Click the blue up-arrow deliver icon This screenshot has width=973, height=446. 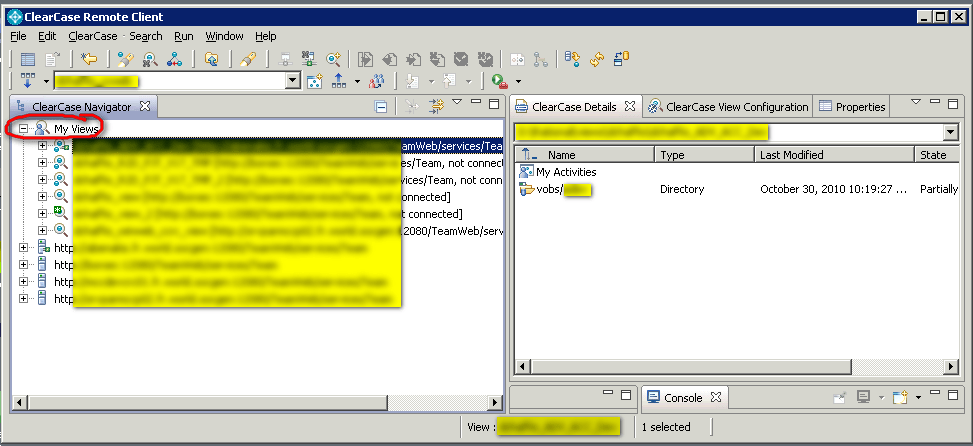339,81
